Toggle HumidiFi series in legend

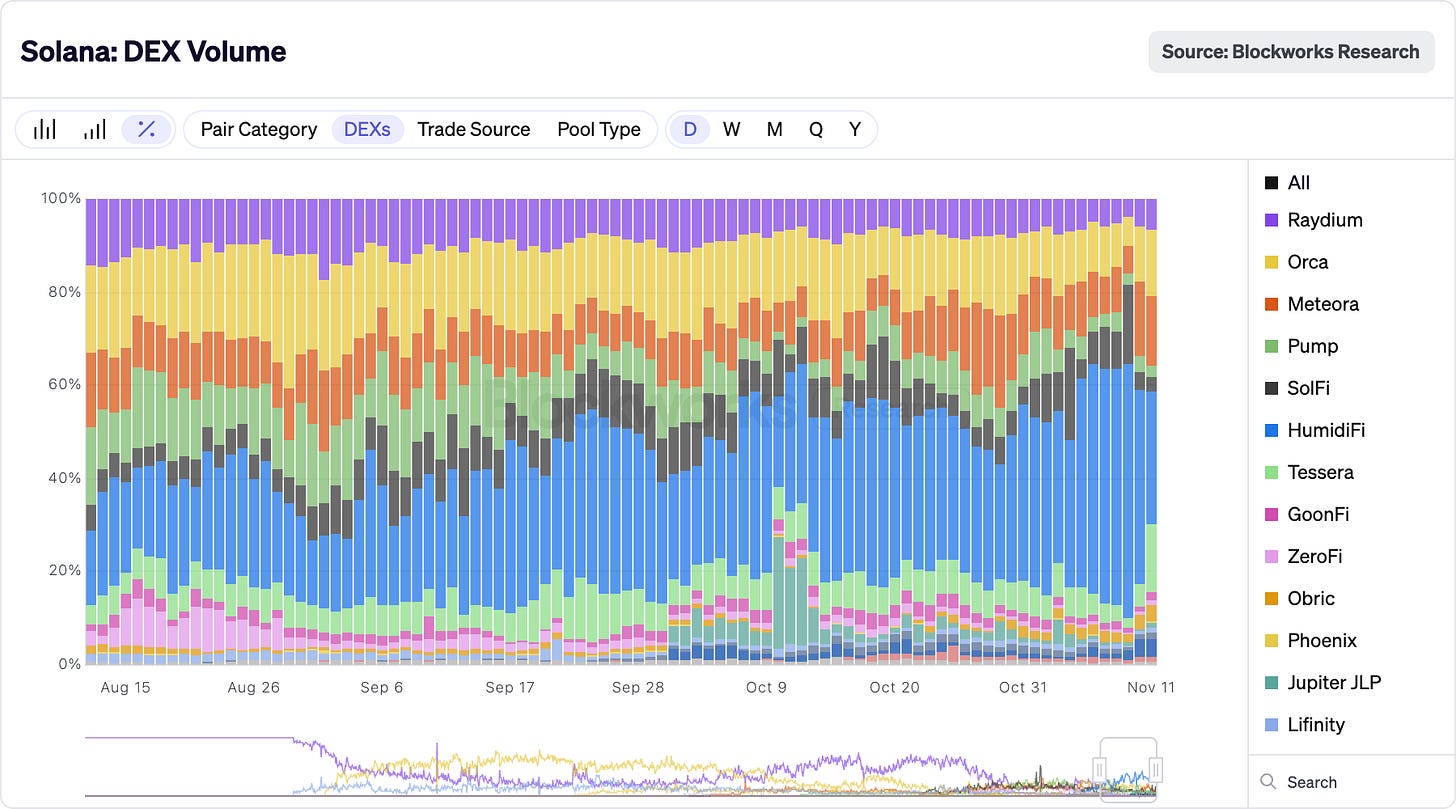[x=1315, y=430]
